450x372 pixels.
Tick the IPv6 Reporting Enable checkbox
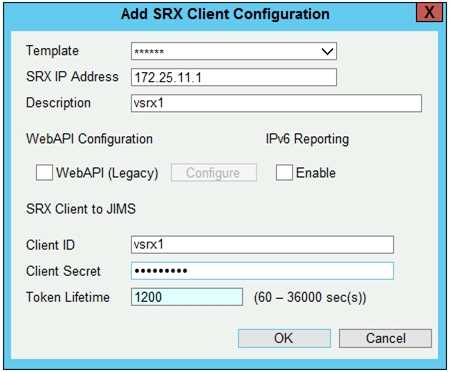point(284,173)
